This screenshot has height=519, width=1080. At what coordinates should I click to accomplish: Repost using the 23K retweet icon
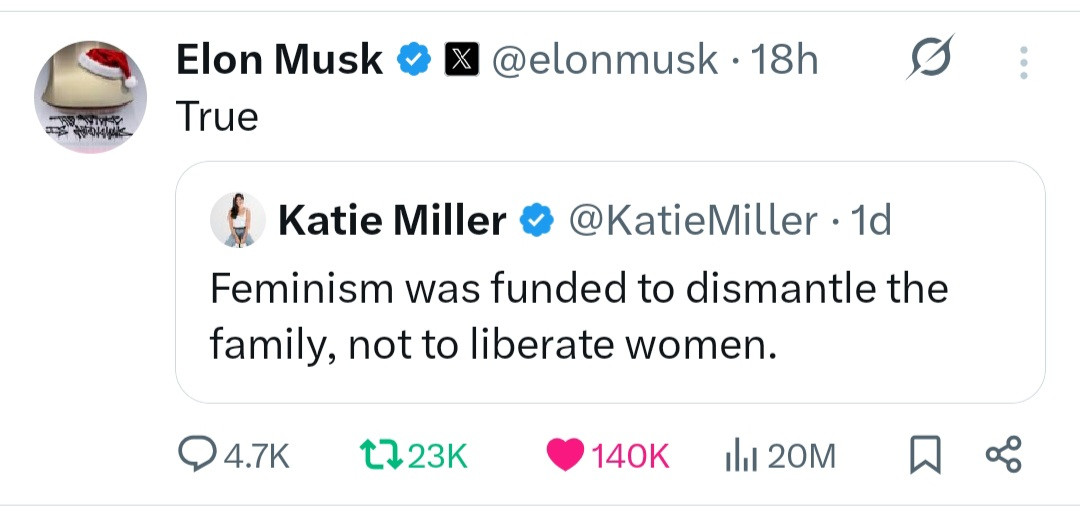coord(380,456)
